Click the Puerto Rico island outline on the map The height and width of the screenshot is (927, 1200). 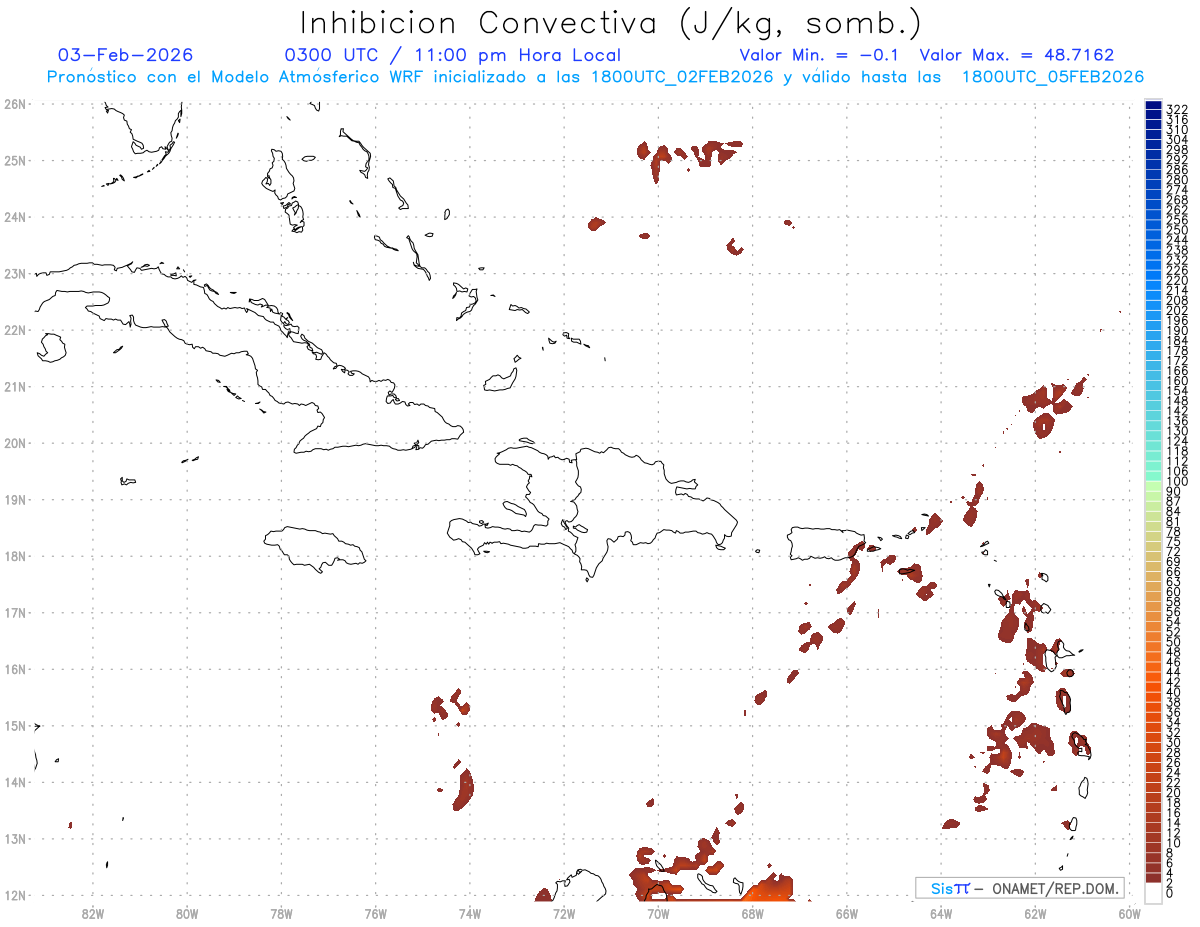coord(825,544)
